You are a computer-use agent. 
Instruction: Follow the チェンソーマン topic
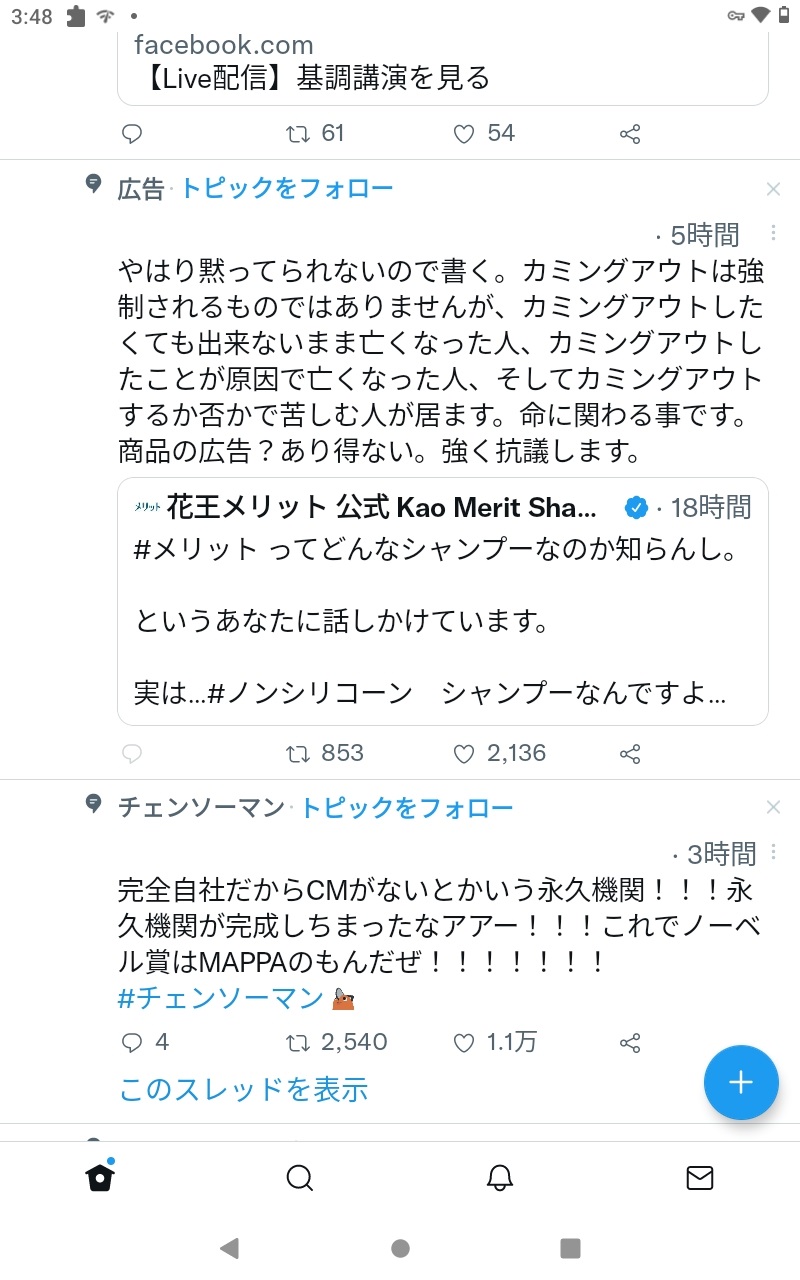[x=406, y=807]
